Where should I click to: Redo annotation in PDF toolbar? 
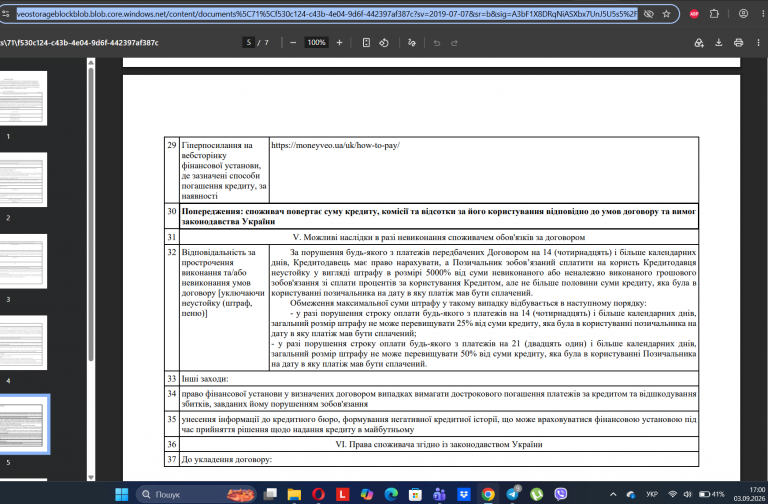pyautogui.click(x=454, y=43)
